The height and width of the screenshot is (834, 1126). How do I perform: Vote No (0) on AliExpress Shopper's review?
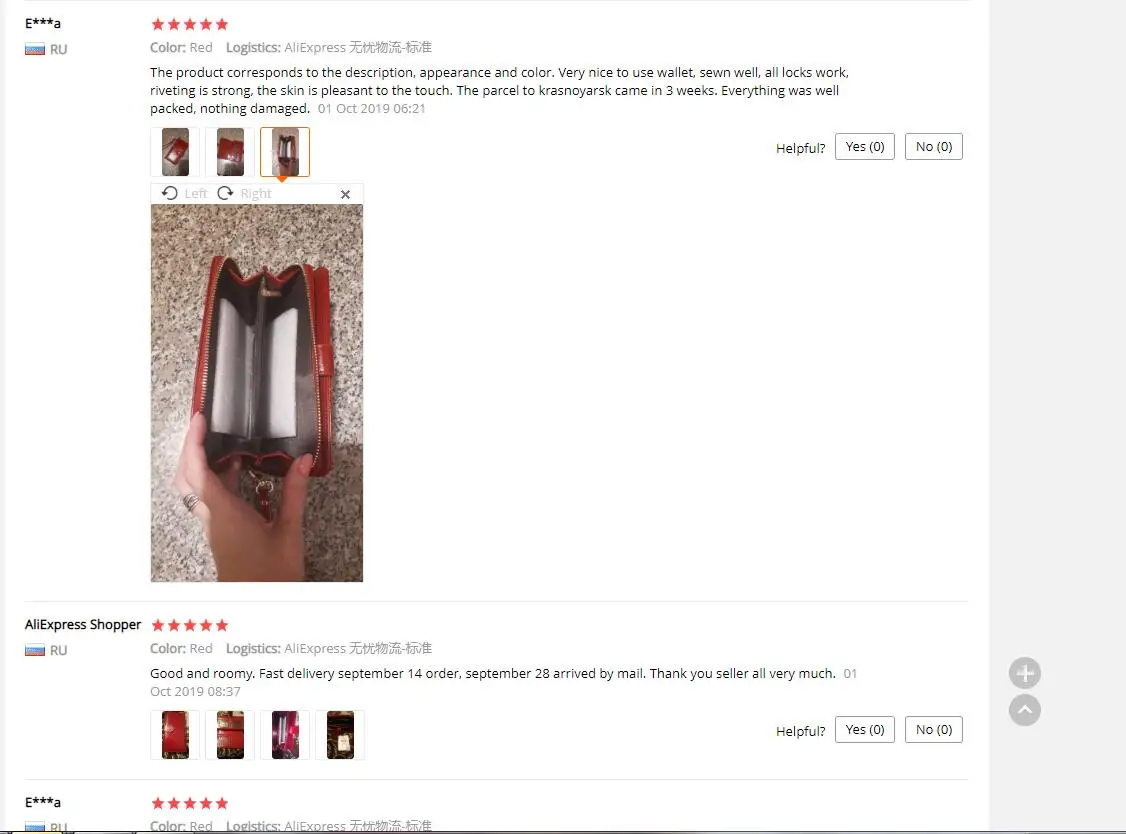934,730
